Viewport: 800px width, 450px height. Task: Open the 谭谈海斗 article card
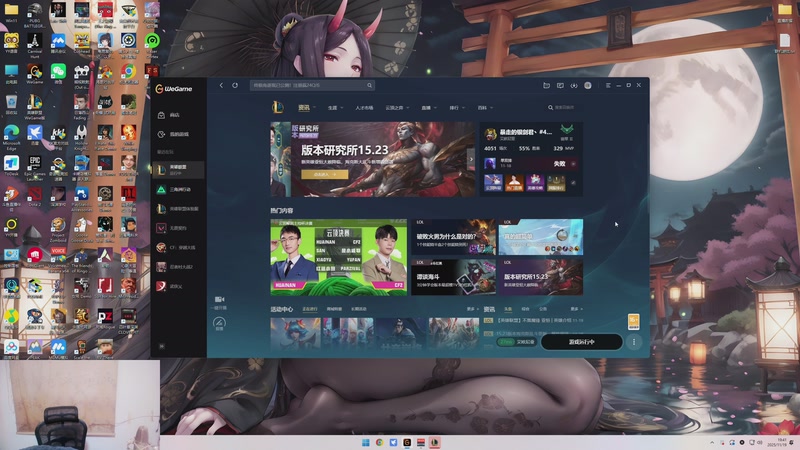click(454, 277)
